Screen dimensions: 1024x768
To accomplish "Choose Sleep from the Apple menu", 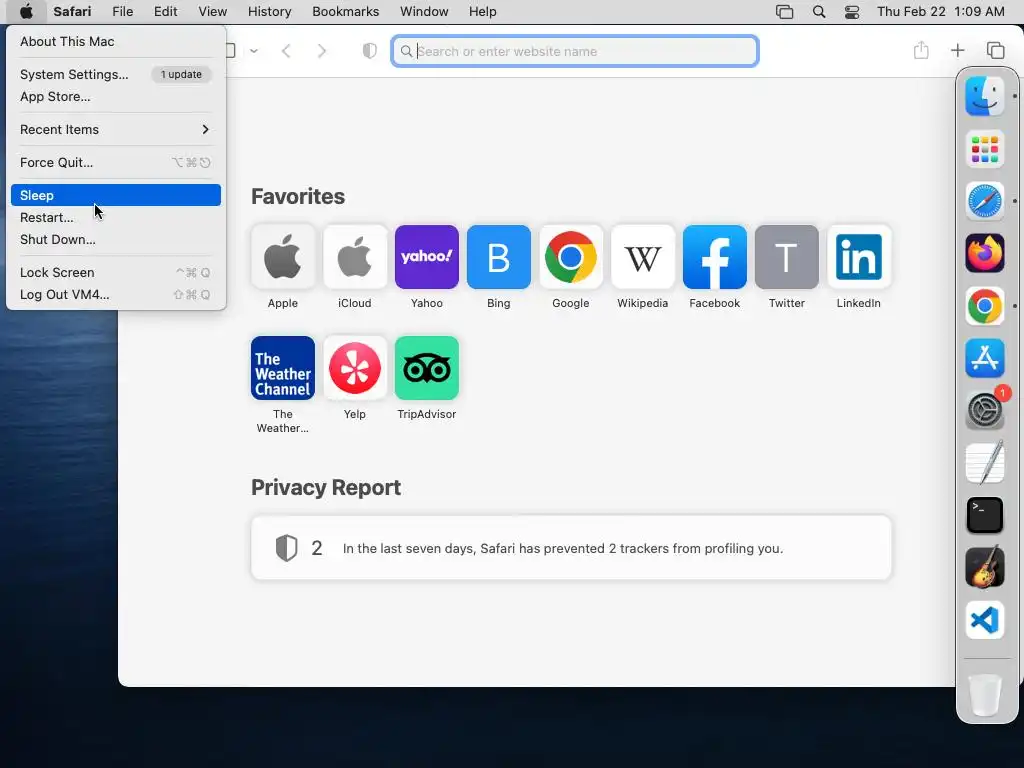I will [x=116, y=195].
